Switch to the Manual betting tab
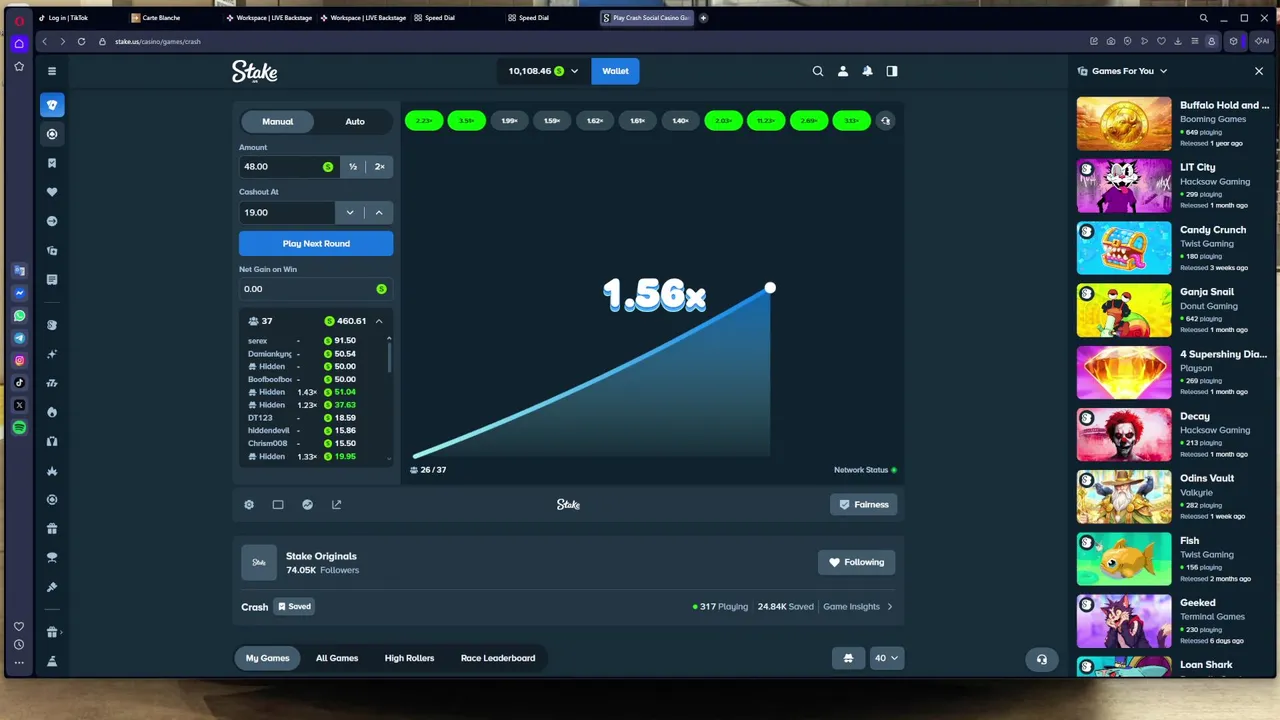 coord(278,121)
